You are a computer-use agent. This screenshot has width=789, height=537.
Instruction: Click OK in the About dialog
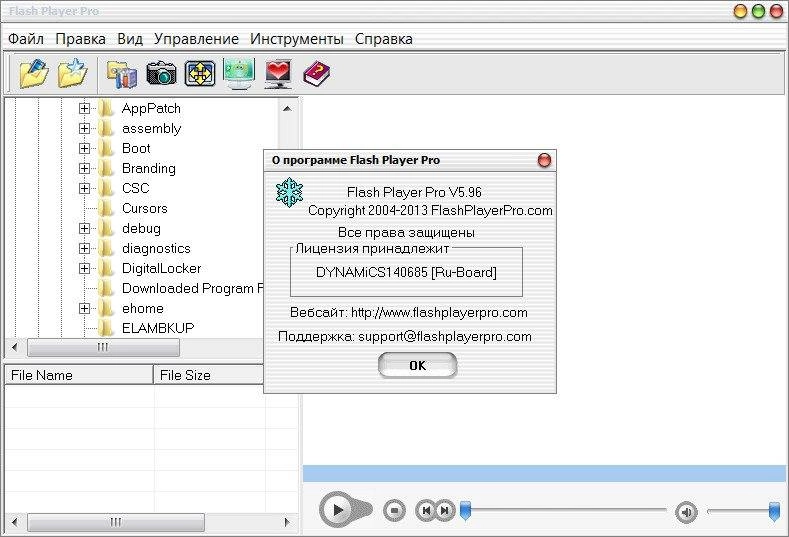[418, 365]
